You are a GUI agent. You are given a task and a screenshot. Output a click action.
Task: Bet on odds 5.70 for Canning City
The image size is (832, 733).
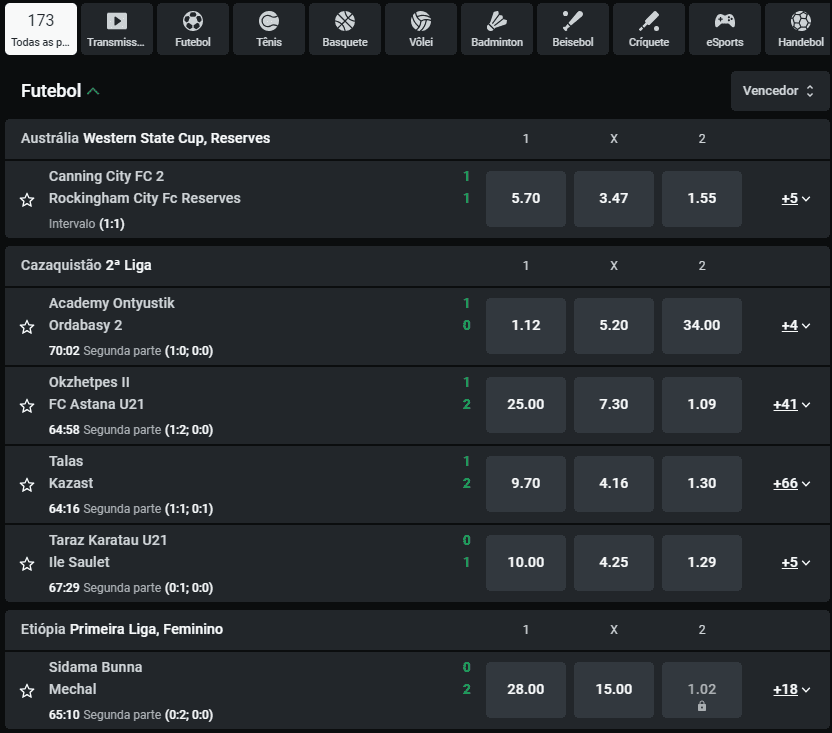[x=525, y=199]
